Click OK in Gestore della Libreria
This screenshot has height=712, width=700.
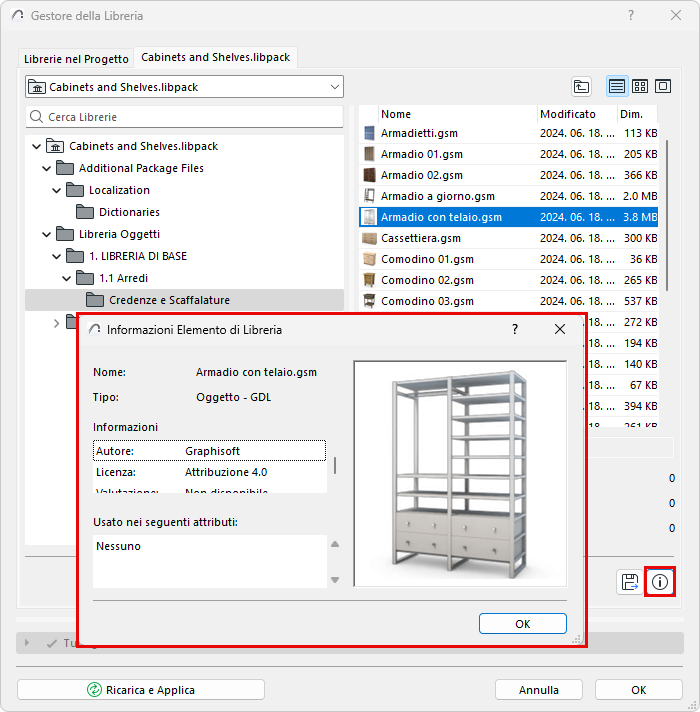point(638,690)
